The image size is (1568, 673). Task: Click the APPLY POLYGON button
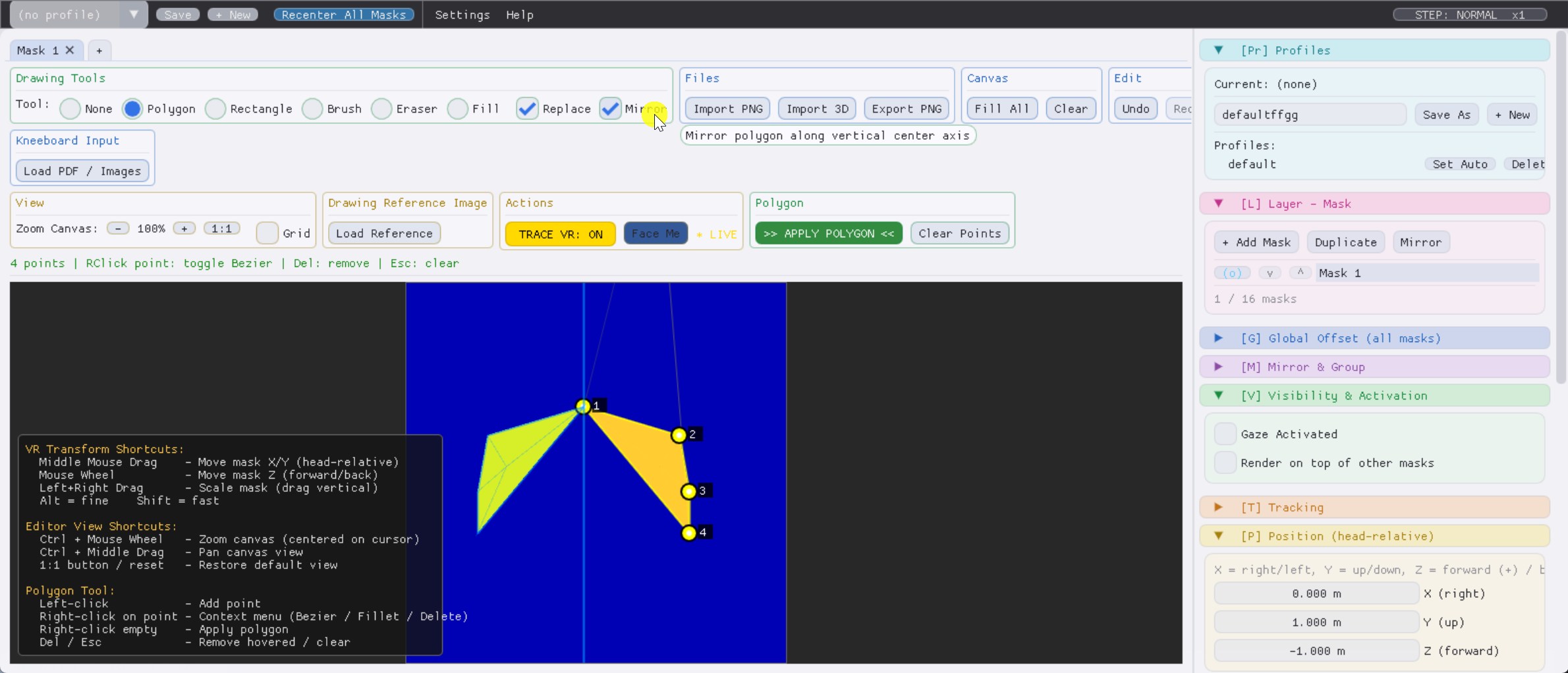click(x=828, y=233)
